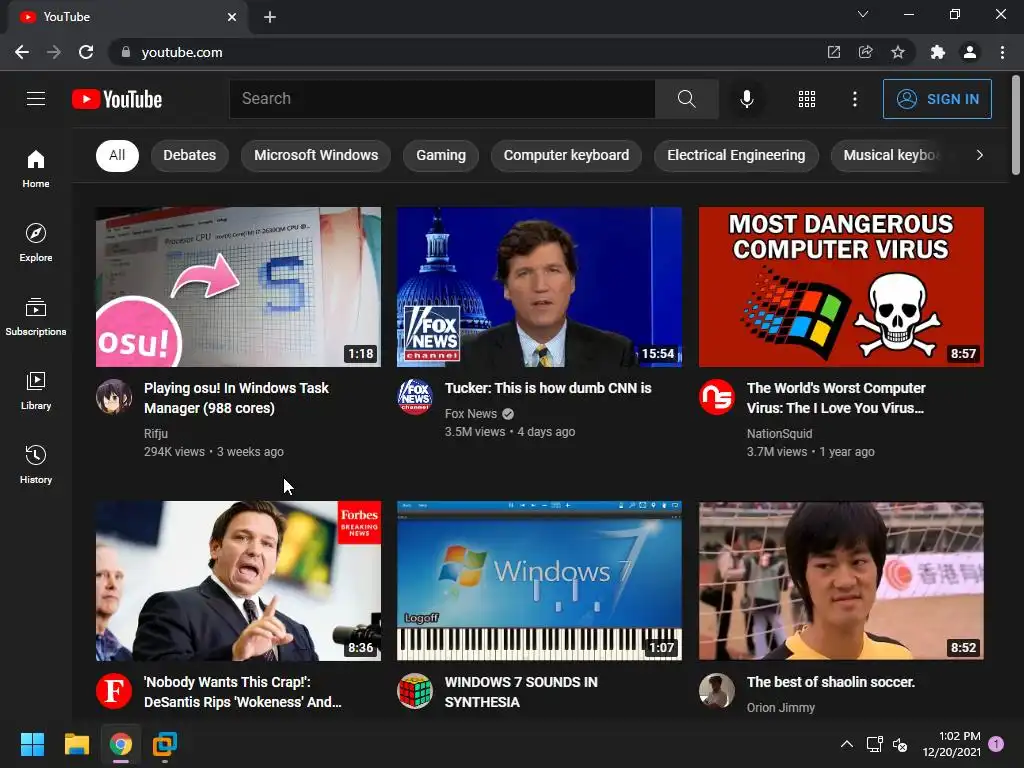Image resolution: width=1024 pixels, height=768 pixels.
Task: Show hidden system tray icons
Action: point(846,744)
